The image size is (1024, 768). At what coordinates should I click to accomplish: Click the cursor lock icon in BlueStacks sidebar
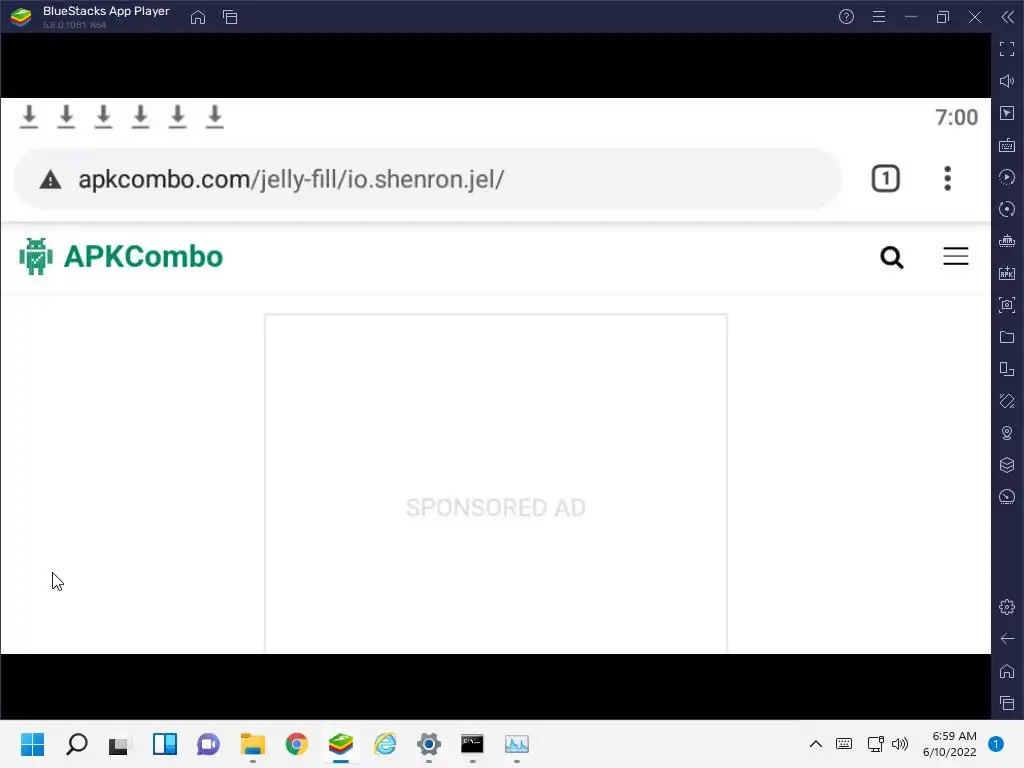click(x=1007, y=113)
